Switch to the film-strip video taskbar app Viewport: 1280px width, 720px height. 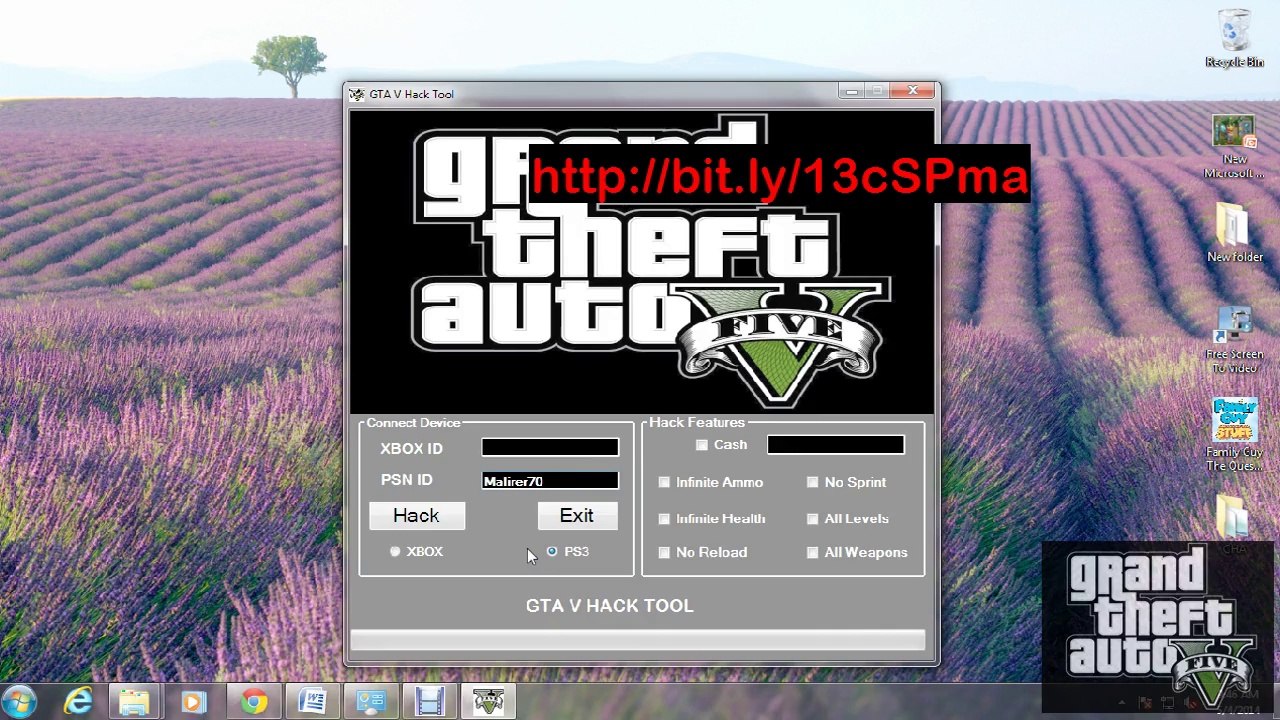pyautogui.click(x=430, y=702)
